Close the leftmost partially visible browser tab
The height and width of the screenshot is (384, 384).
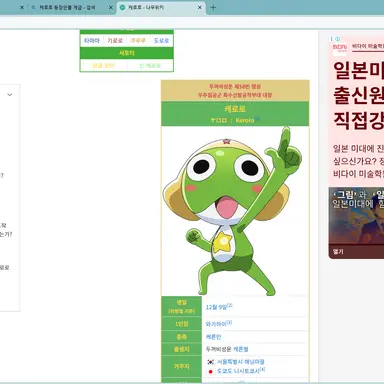(22, 7)
